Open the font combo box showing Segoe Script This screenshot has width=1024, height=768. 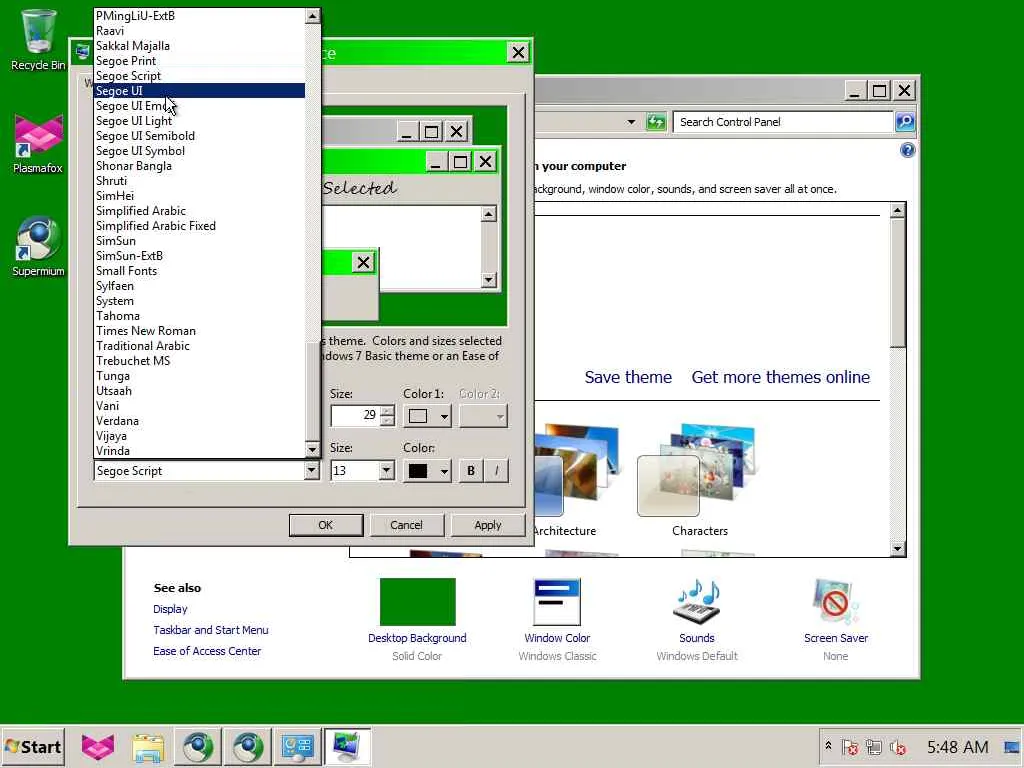point(206,471)
